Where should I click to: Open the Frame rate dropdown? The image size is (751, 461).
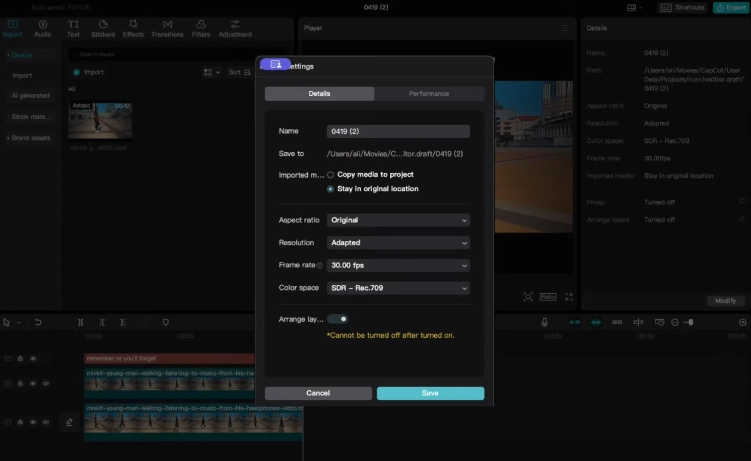398,266
